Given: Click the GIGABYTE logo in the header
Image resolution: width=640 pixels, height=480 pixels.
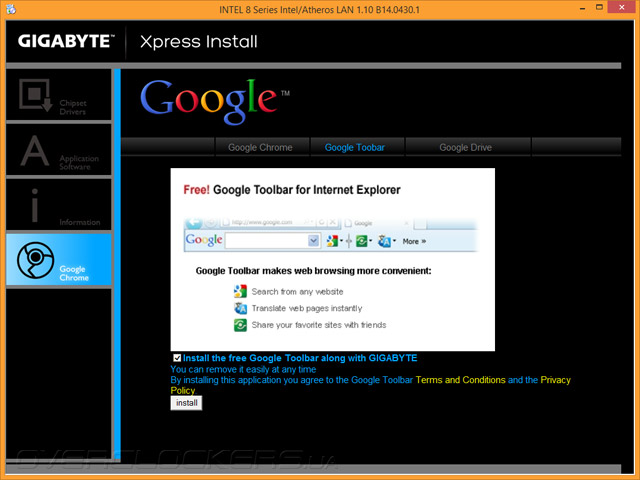Looking at the screenshot, I should point(66,41).
